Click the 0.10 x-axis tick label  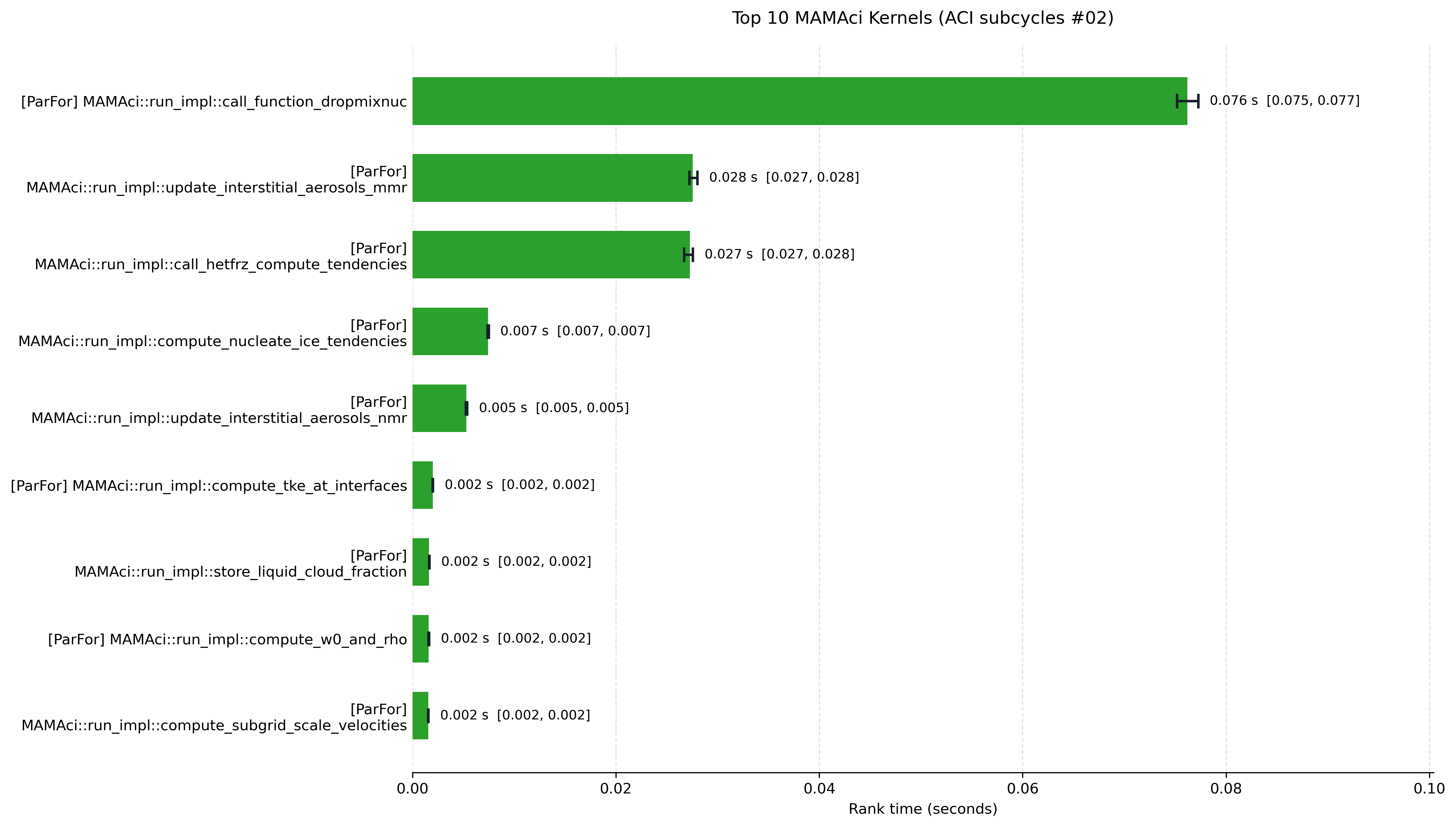point(1429,788)
